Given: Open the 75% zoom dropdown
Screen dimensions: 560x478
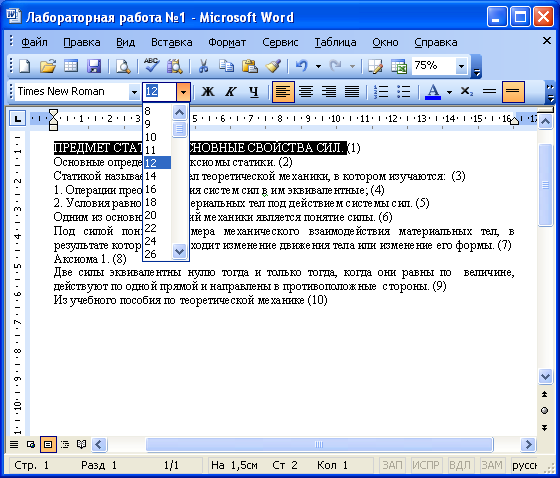Looking at the screenshot, I should point(461,66).
